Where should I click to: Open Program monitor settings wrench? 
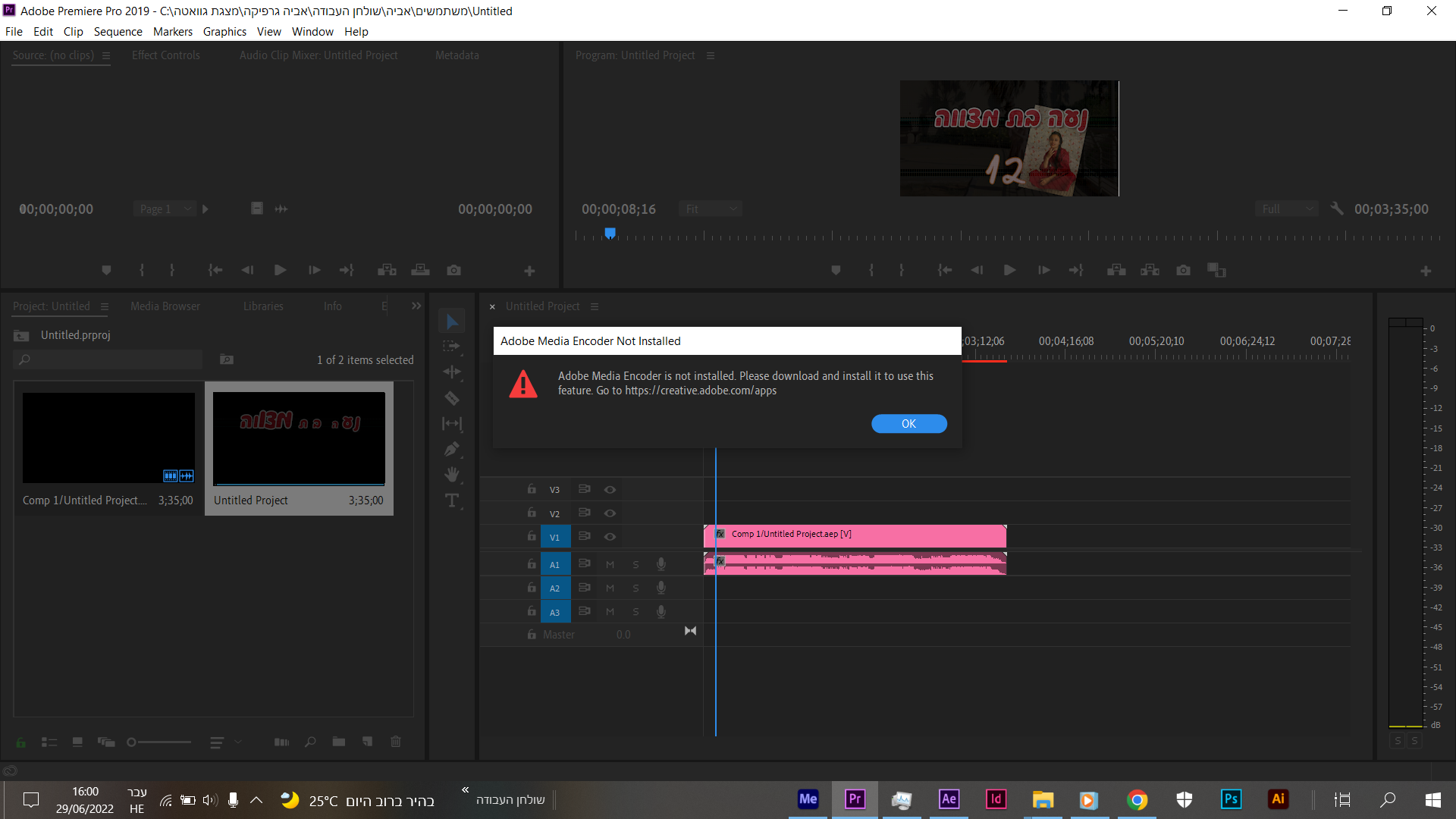1337,209
